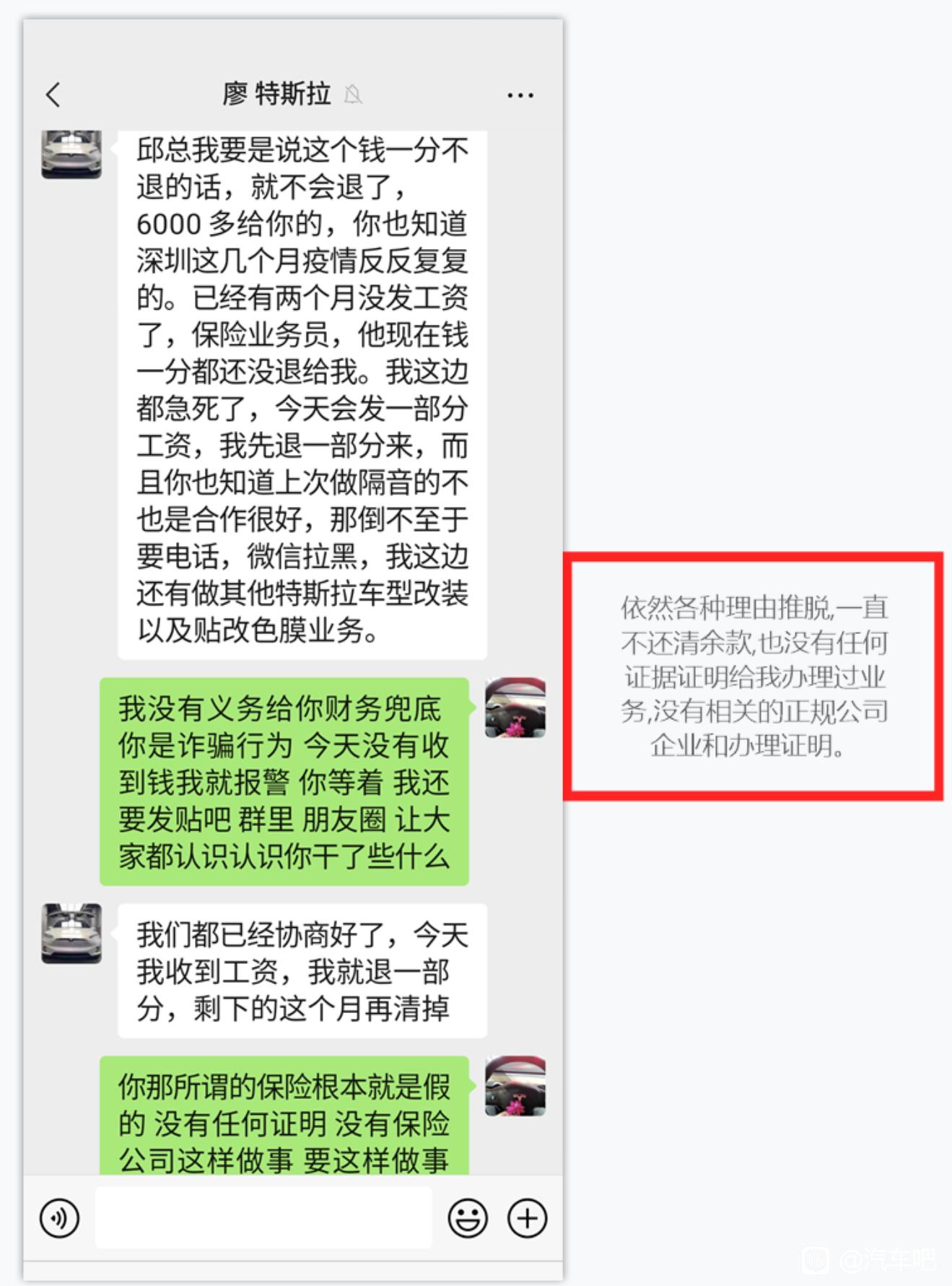Open the contact's avatar beside 我们都已经协商好了
Image resolution: width=952 pixels, height=1286 pixels.
tap(71, 933)
